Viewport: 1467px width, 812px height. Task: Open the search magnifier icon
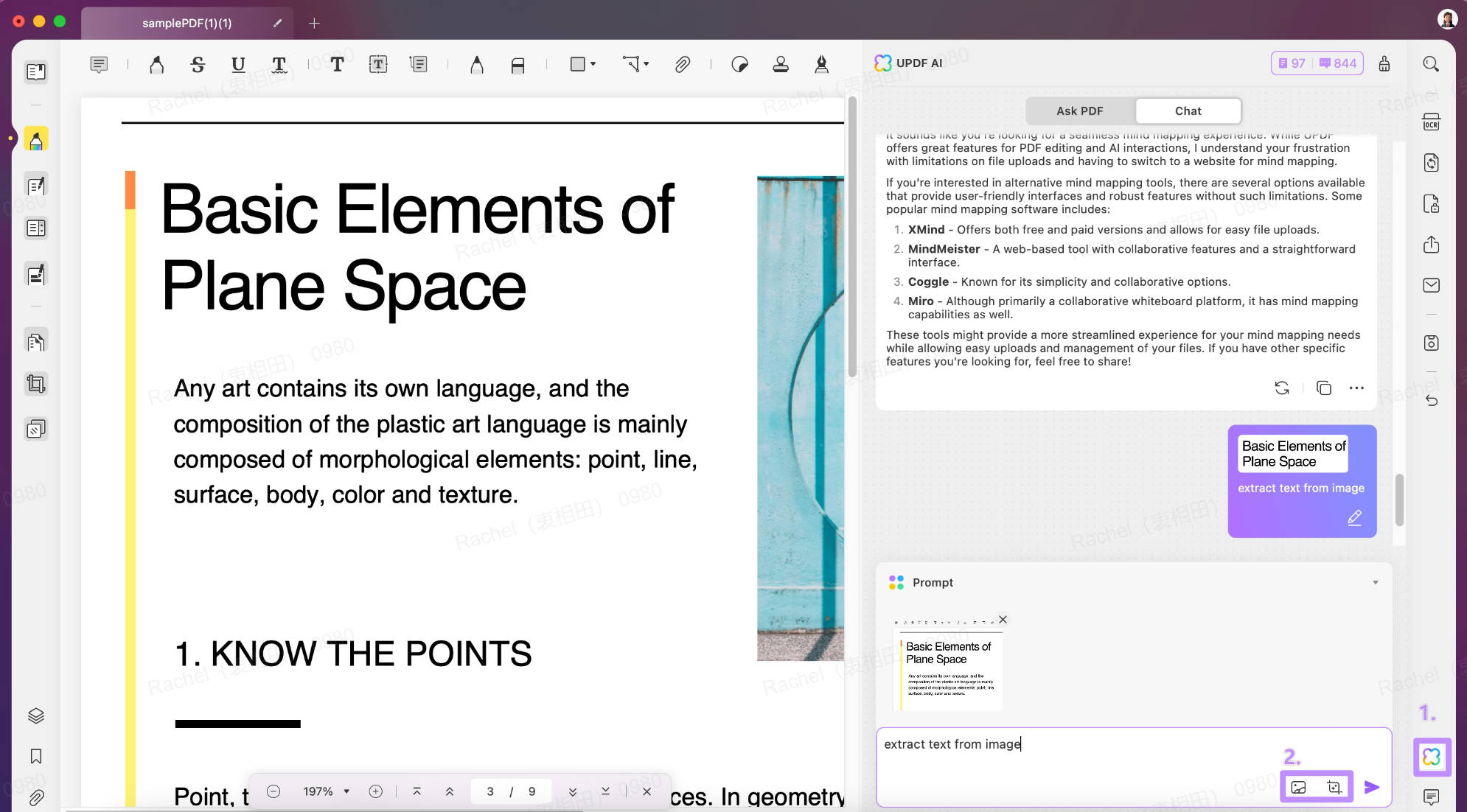(x=1431, y=64)
